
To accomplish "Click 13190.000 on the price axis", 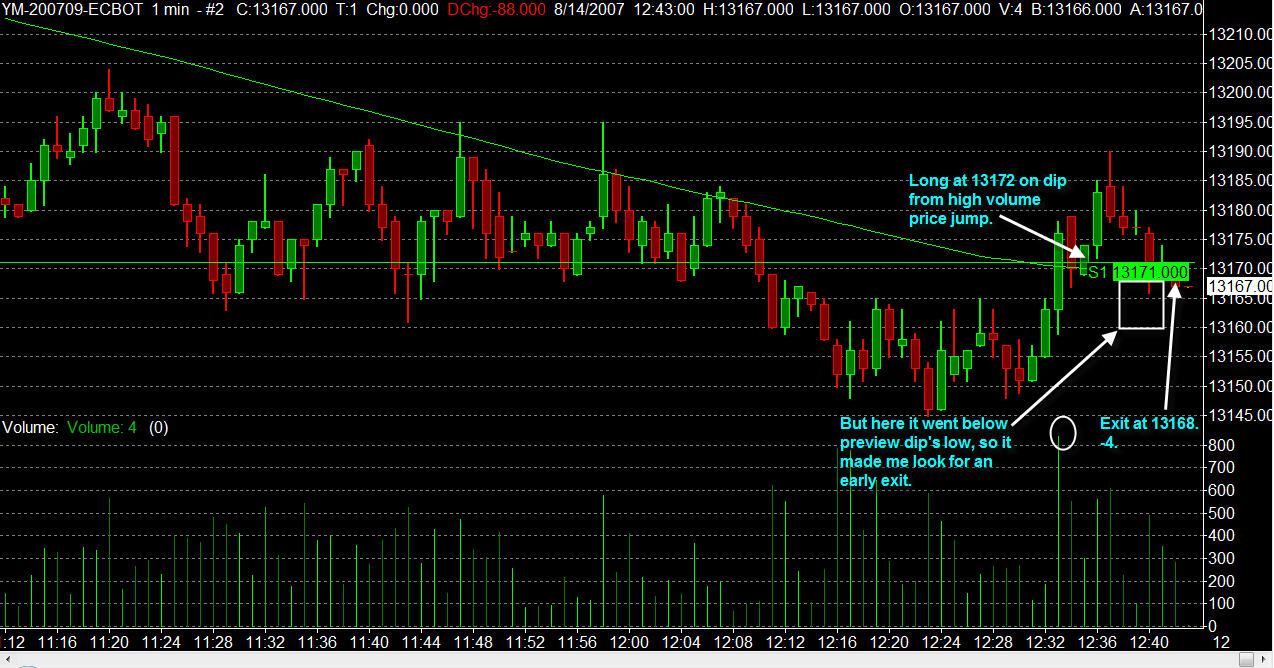I will 1240,152.
